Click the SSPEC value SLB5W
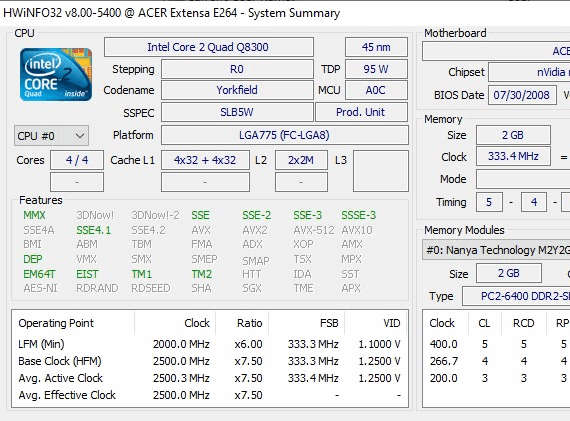This screenshot has height=421, width=570. click(237, 112)
